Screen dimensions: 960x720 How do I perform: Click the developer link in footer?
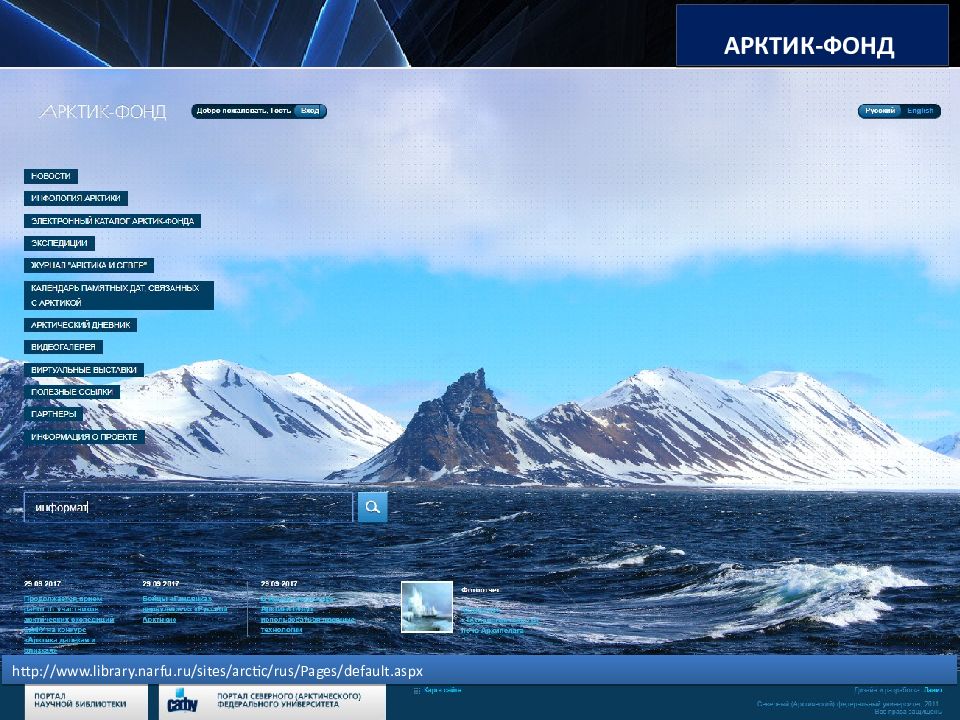click(933, 690)
